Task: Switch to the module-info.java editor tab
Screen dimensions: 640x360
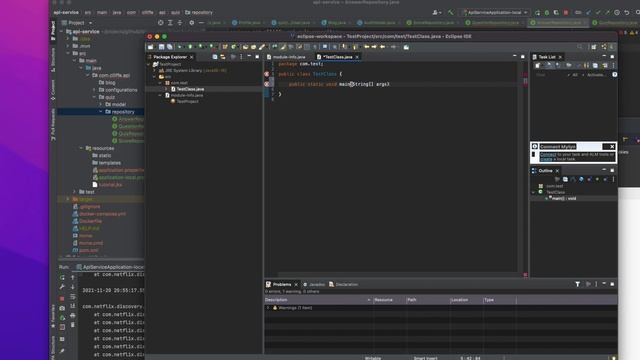Action: coord(286,57)
